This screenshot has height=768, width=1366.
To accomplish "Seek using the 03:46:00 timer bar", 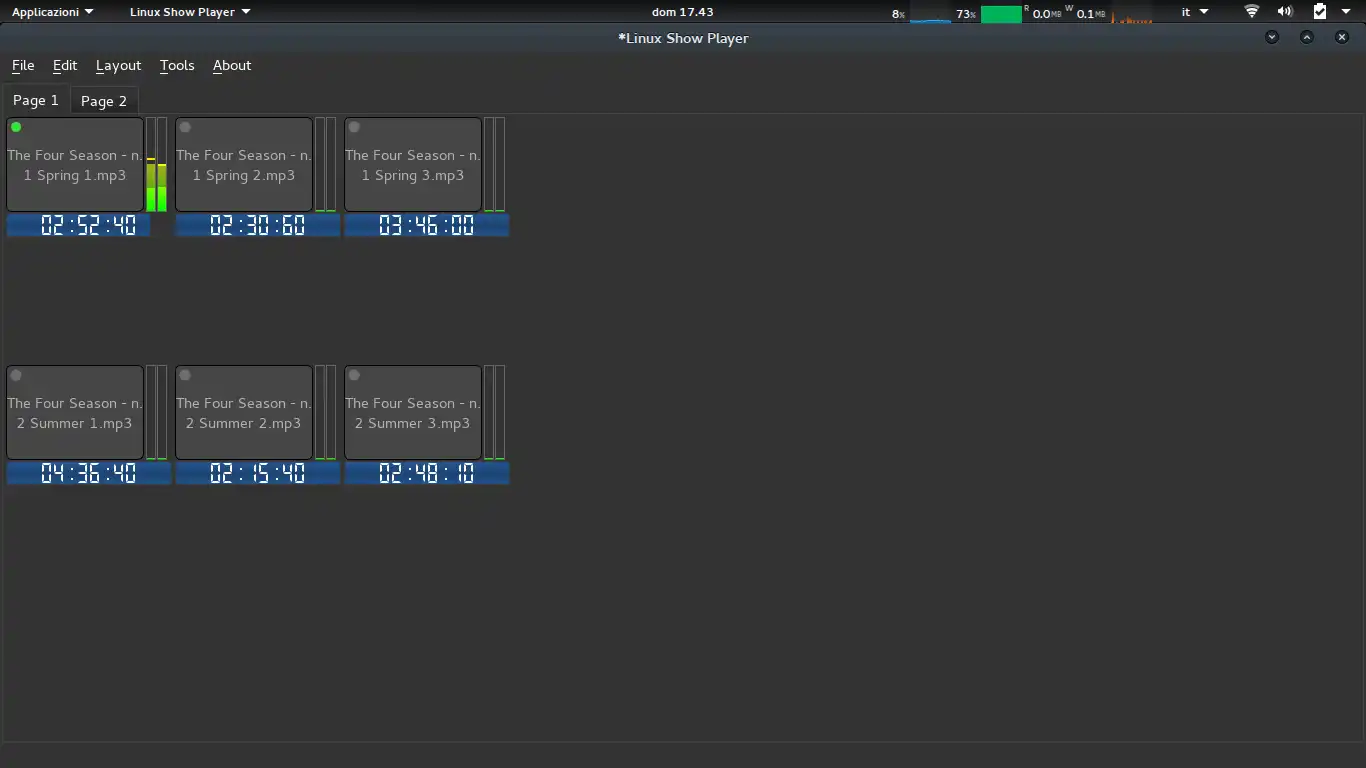I will coord(427,226).
